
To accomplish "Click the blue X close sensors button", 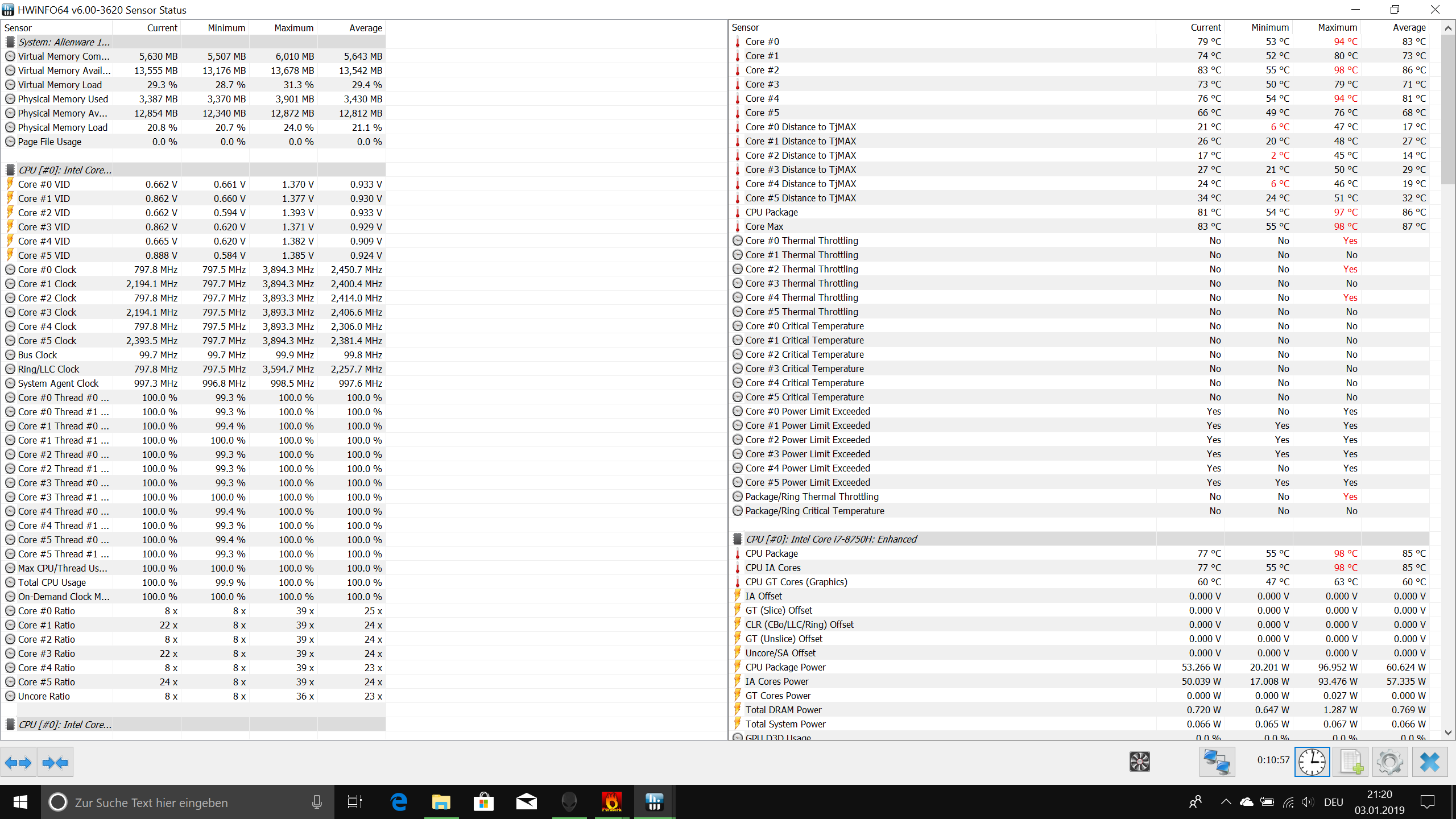I will pos(1430,762).
